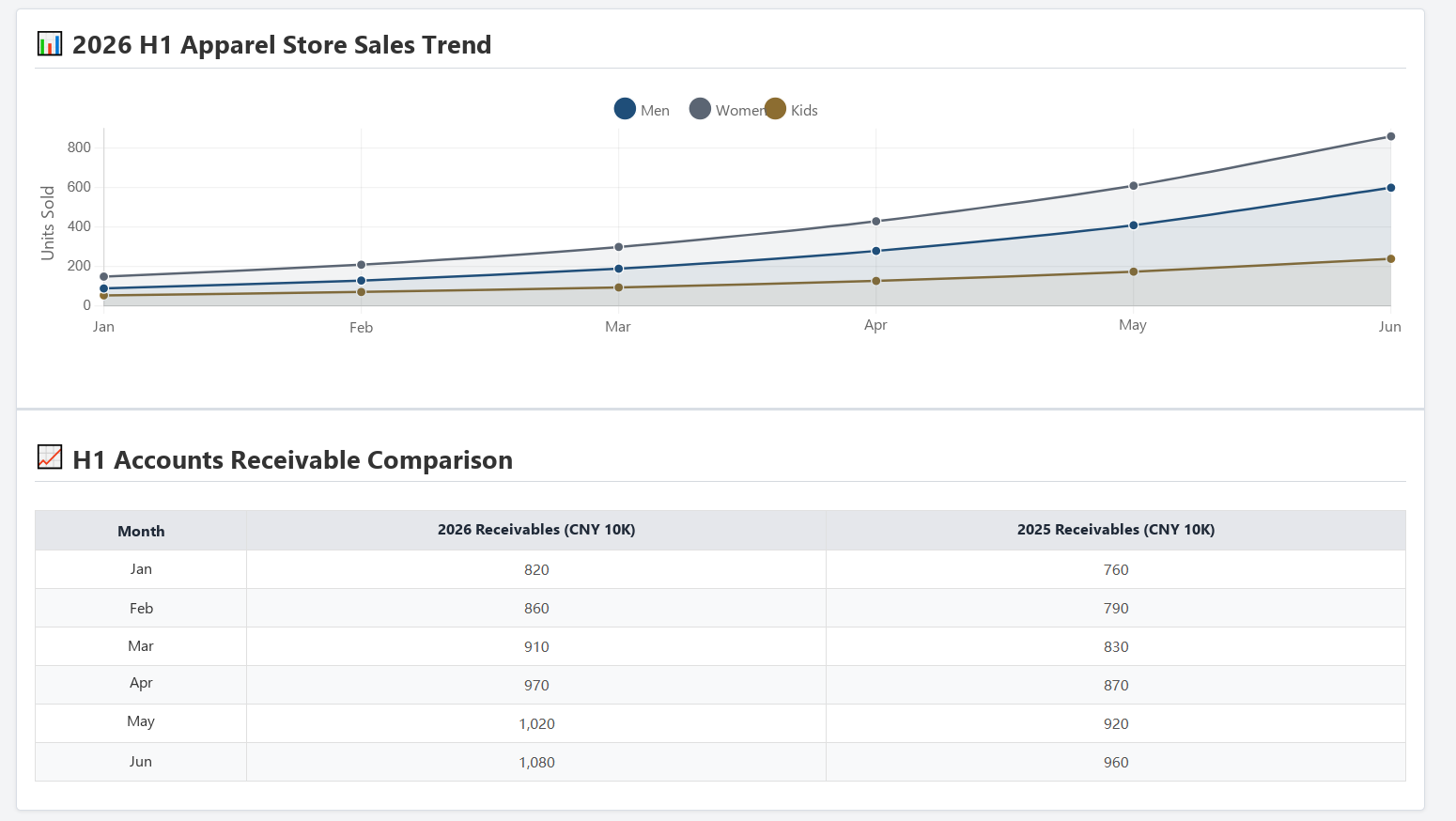Click the 2026 Receivables column header
This screenshot has width=1456, height=821.
(x=536, y=530)
